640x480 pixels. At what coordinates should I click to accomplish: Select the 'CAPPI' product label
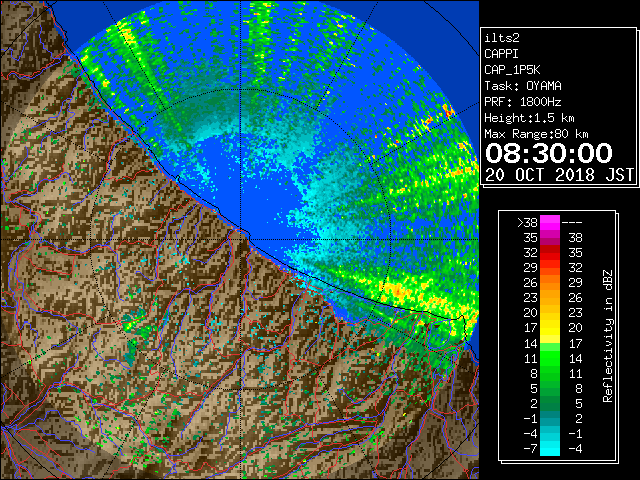point(501,54)
